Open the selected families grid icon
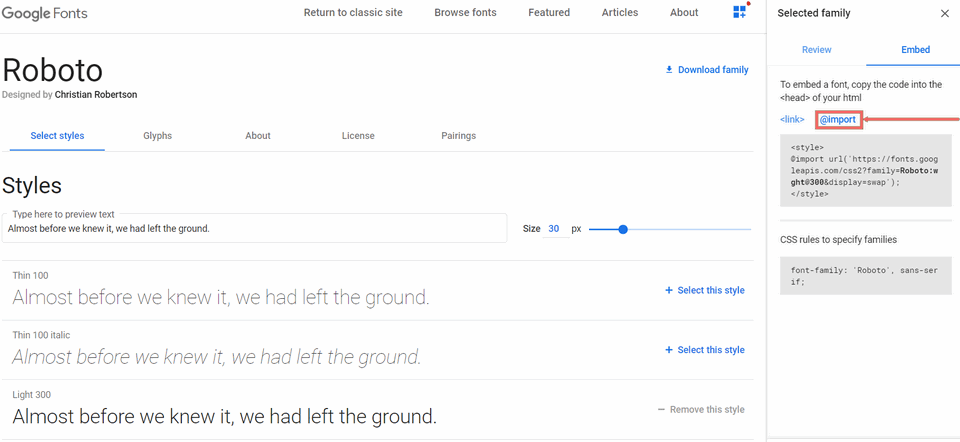 point(740,12)
